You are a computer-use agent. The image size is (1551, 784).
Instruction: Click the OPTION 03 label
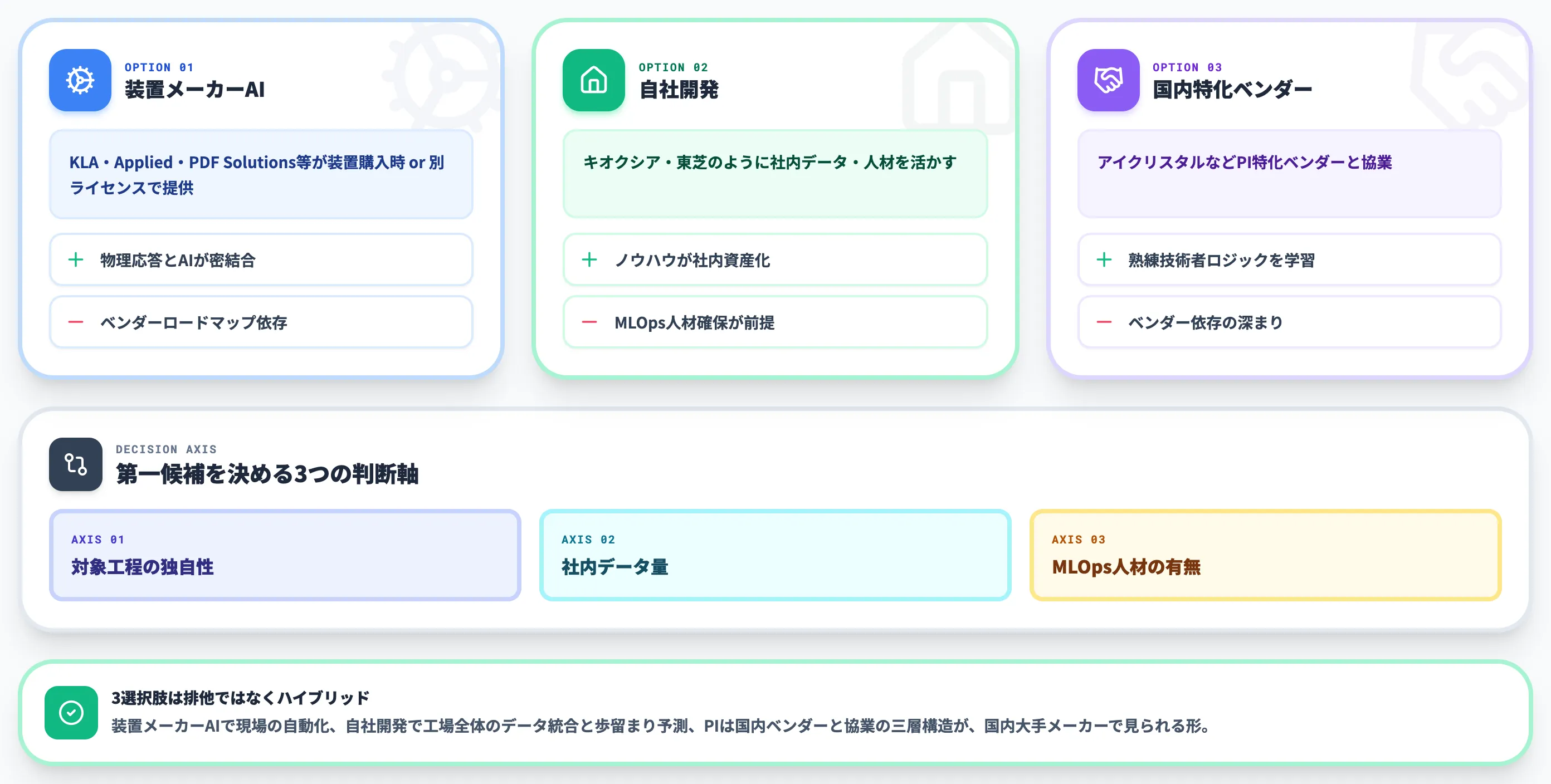pyautogui.click(x=1187, y=67)
